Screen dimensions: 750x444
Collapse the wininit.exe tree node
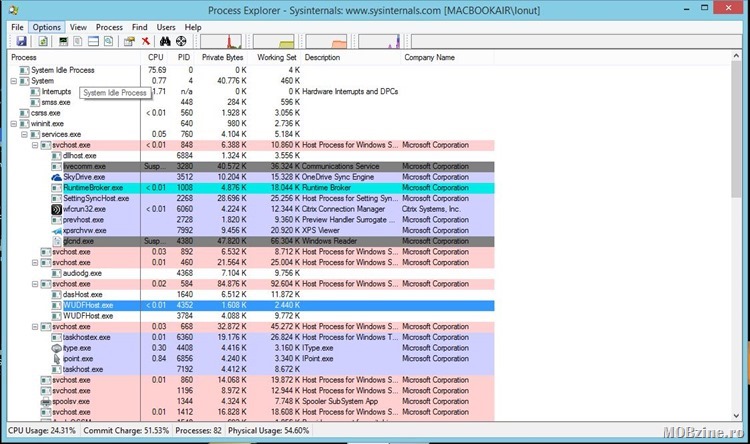pyautogui.click(x=13, y=124)
